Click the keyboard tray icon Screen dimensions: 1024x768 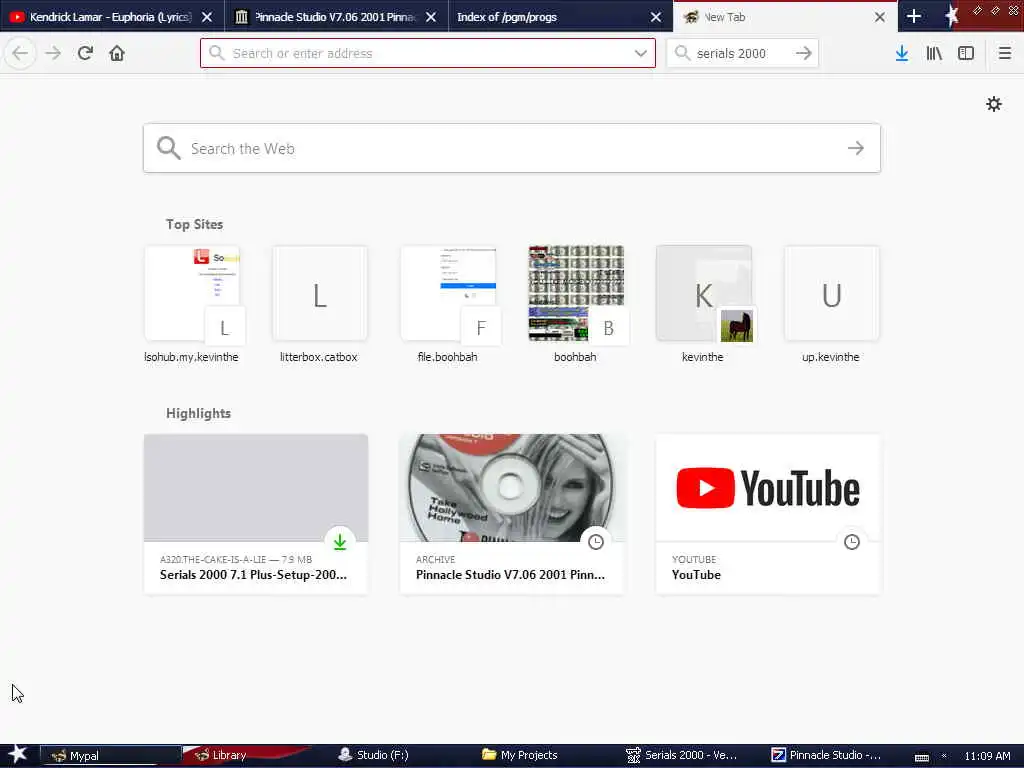921,757
